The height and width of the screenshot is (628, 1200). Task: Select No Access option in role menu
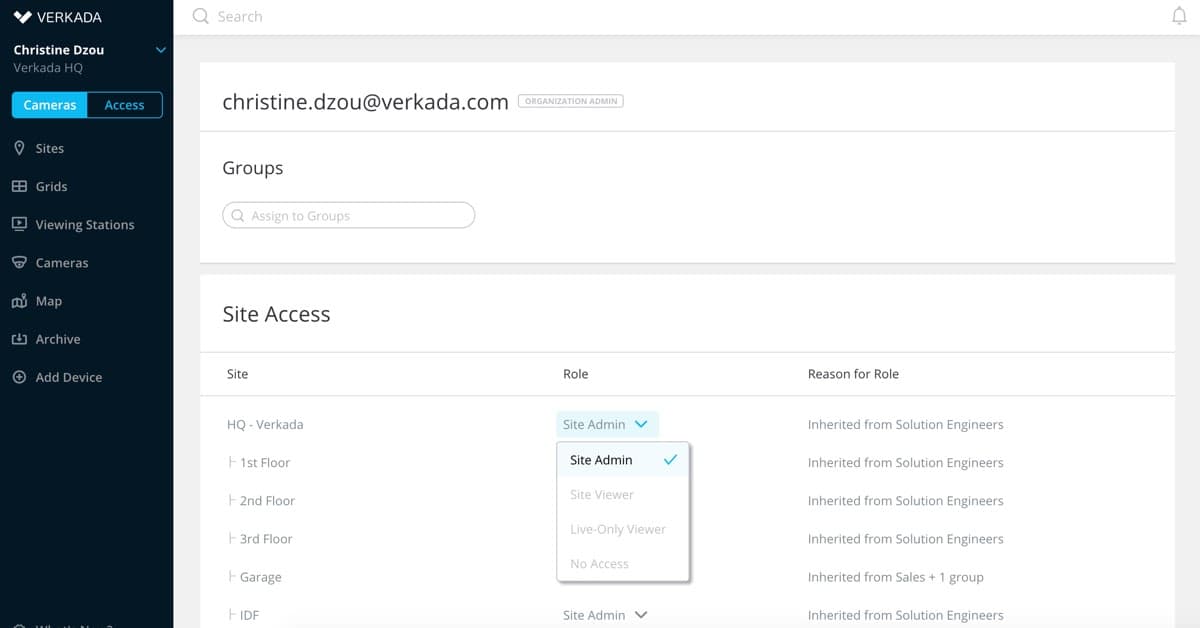click(599, 564)
